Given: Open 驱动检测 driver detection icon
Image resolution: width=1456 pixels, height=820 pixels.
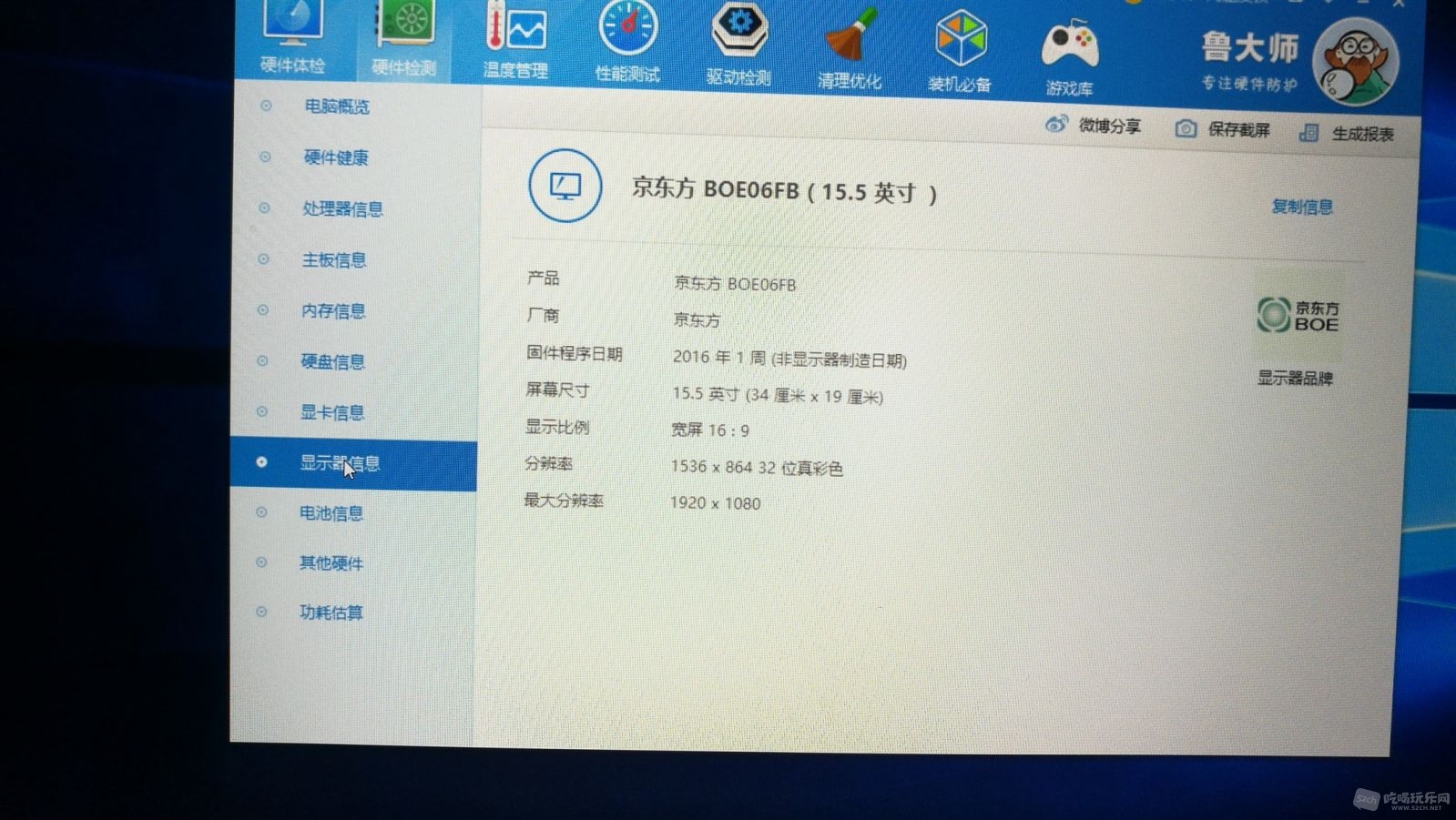Looking at the screenshot, I should [739, 30].
